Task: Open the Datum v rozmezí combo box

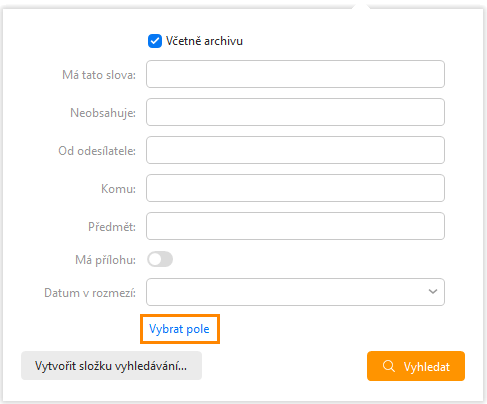Action: pyautogui.click(x=295, y=292)
